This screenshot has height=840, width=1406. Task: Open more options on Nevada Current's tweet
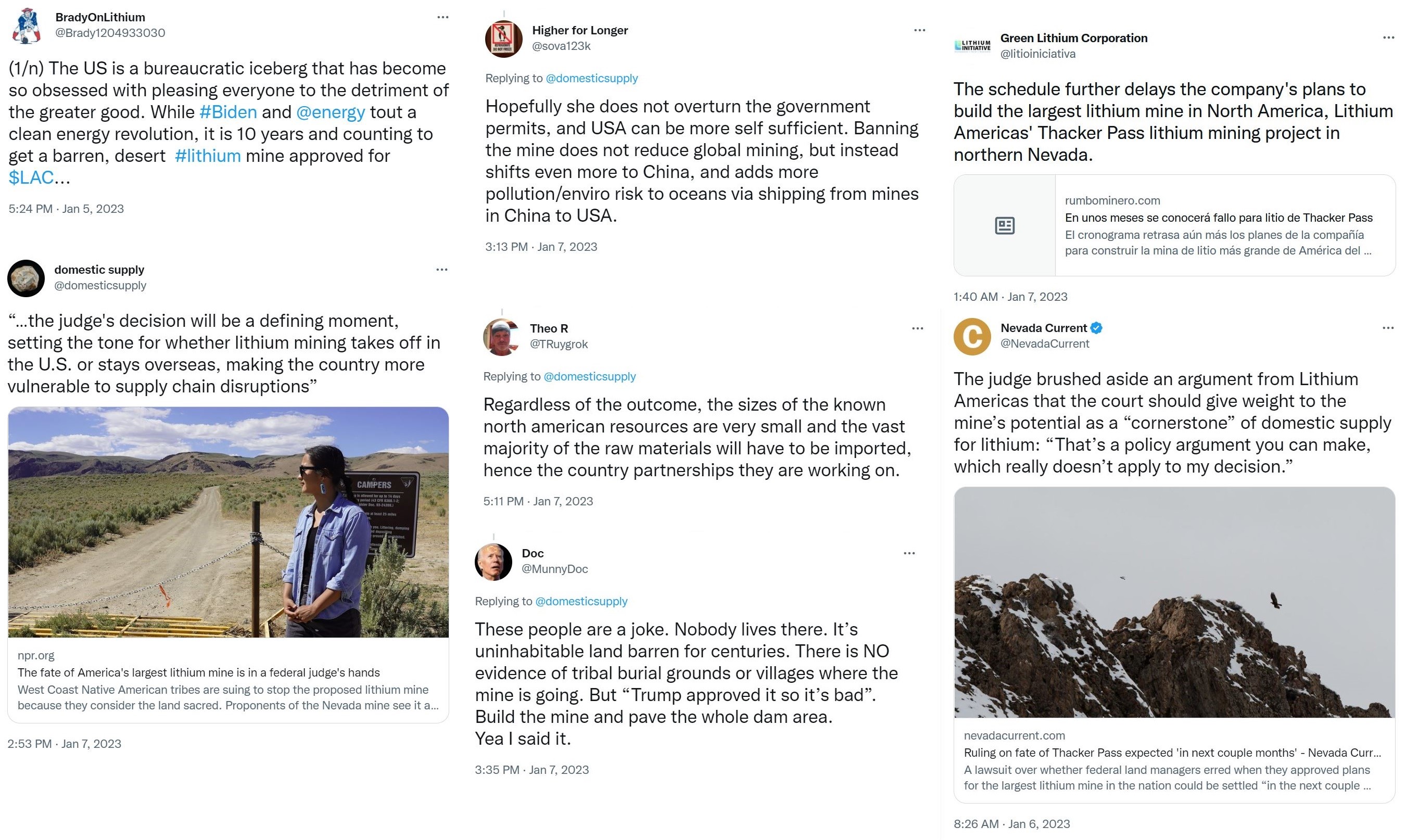click(x=1388, y=328)
